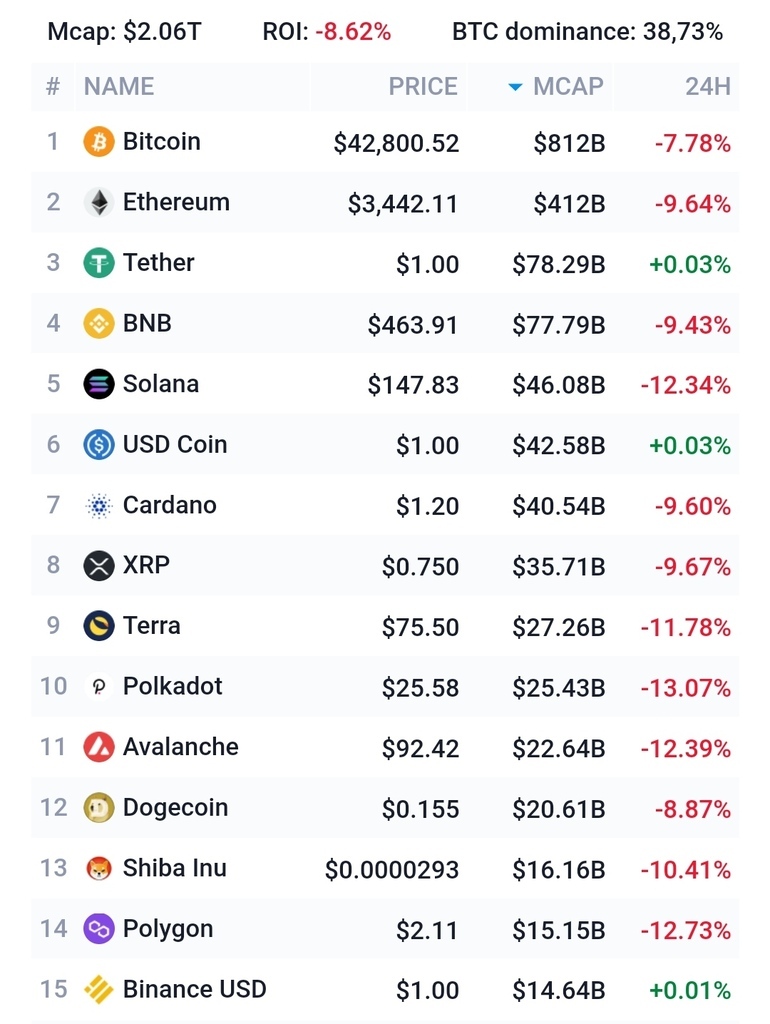Open the Cardano coin name link
This screenshot has height=1024, width=770.
pyautogui.click(x=169, y=505)
